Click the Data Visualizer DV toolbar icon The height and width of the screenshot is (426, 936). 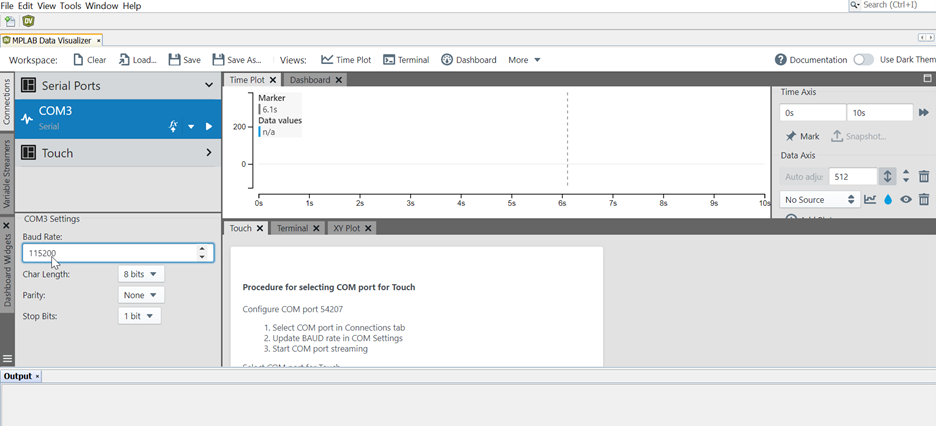(x=27, y=21)
